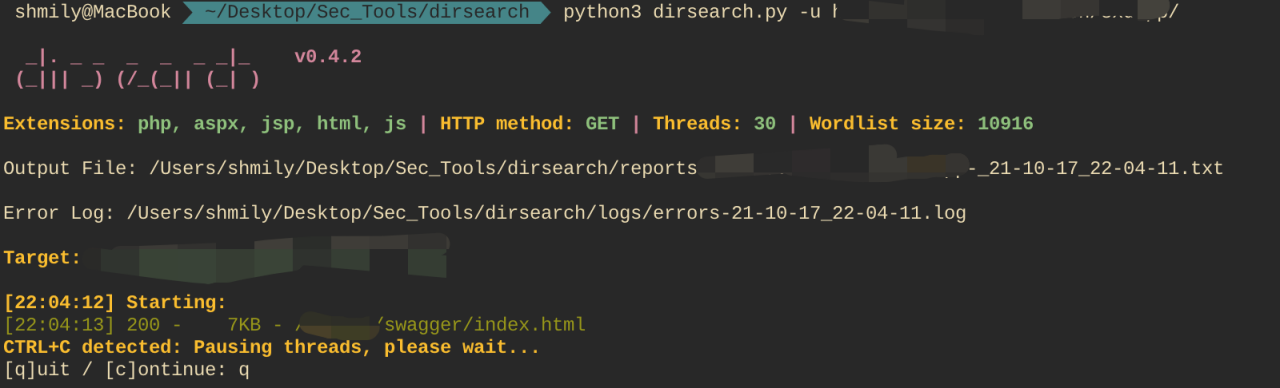Click the v0.4.2 version label
1280x388 pixels.
[328, 57]
